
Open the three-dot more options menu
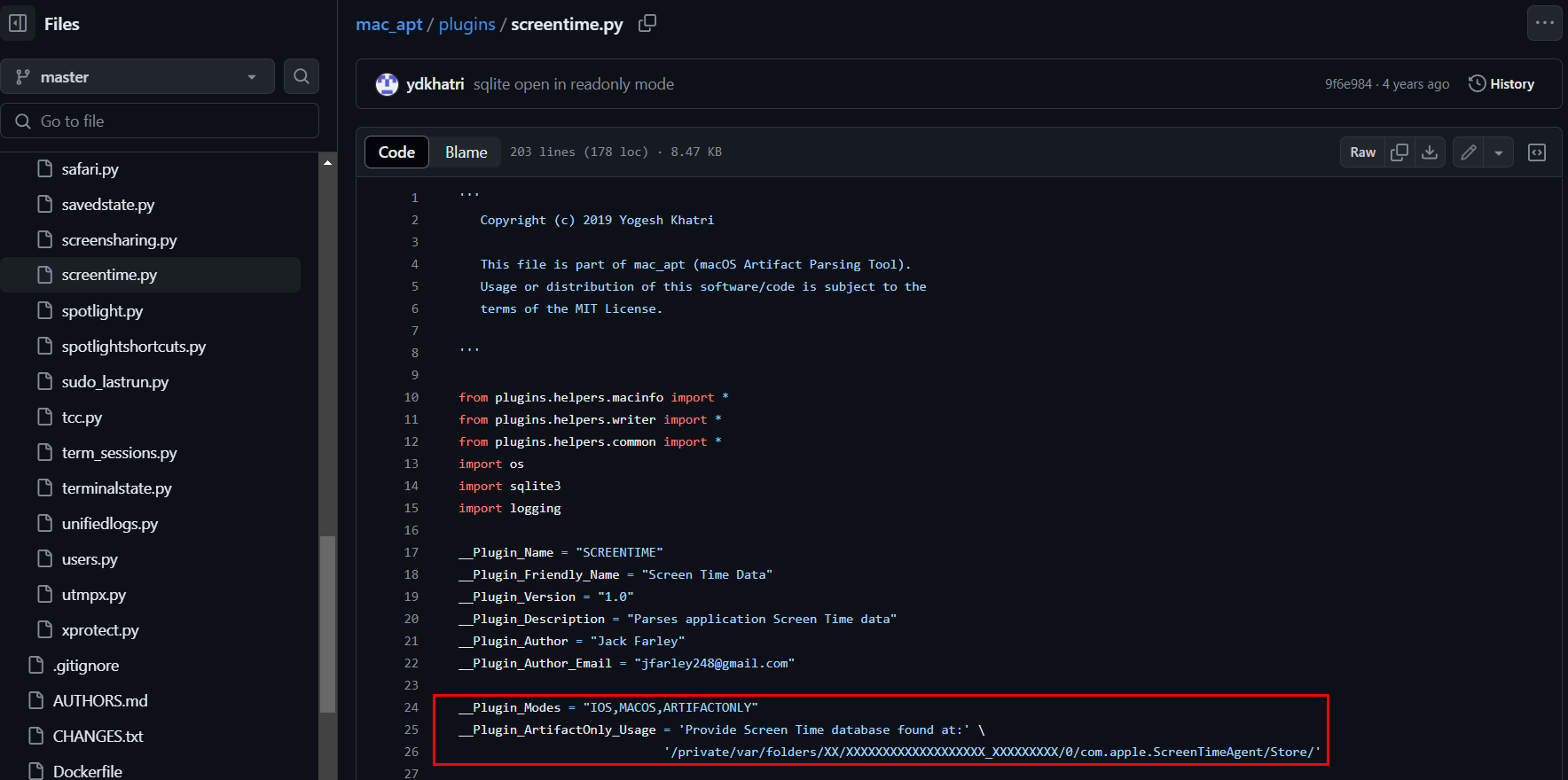pyautogui.click(x=1544, y=24)
